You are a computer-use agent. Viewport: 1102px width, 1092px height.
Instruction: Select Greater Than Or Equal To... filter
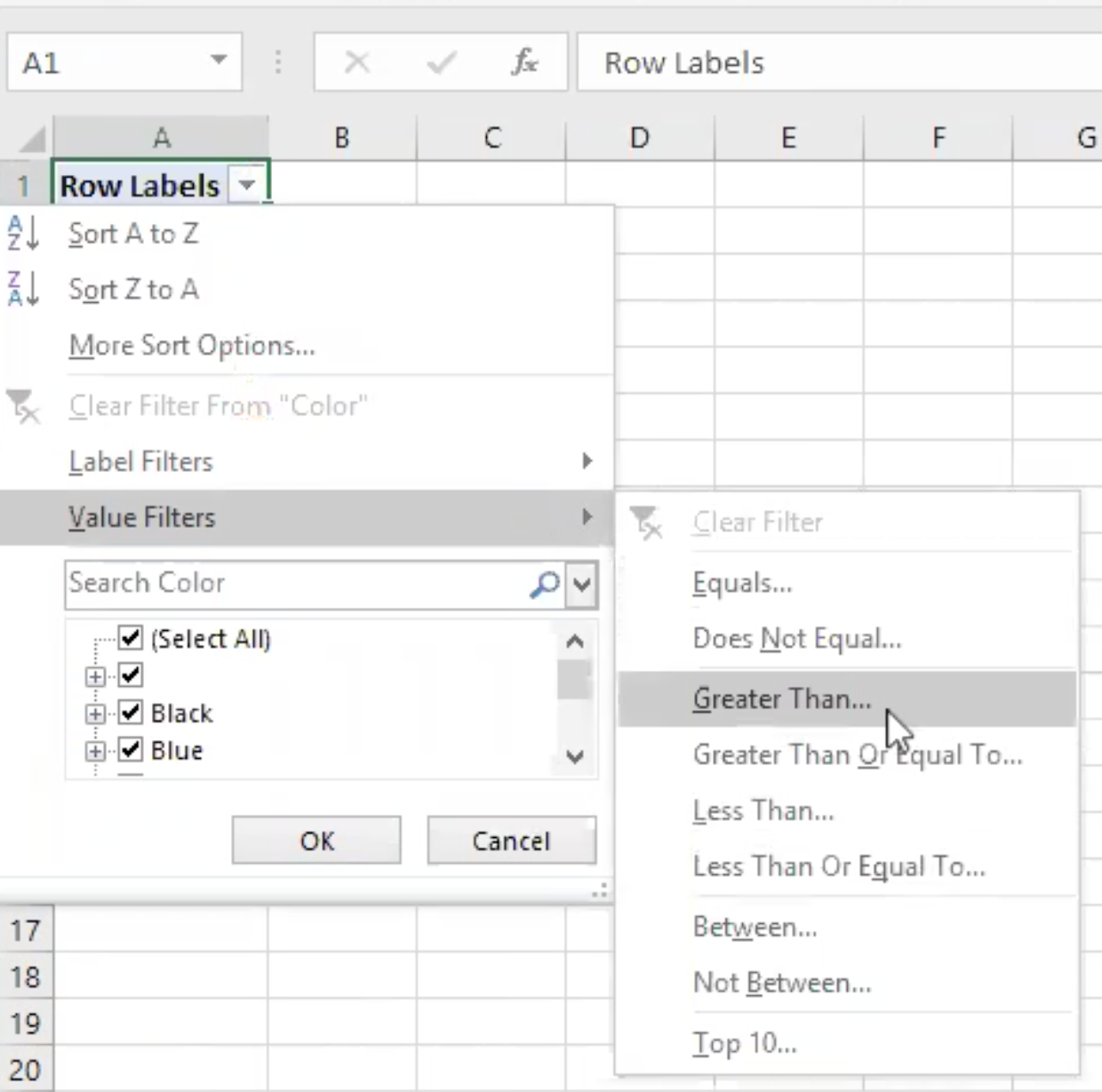pyautogui.click(x=847, y=754)
